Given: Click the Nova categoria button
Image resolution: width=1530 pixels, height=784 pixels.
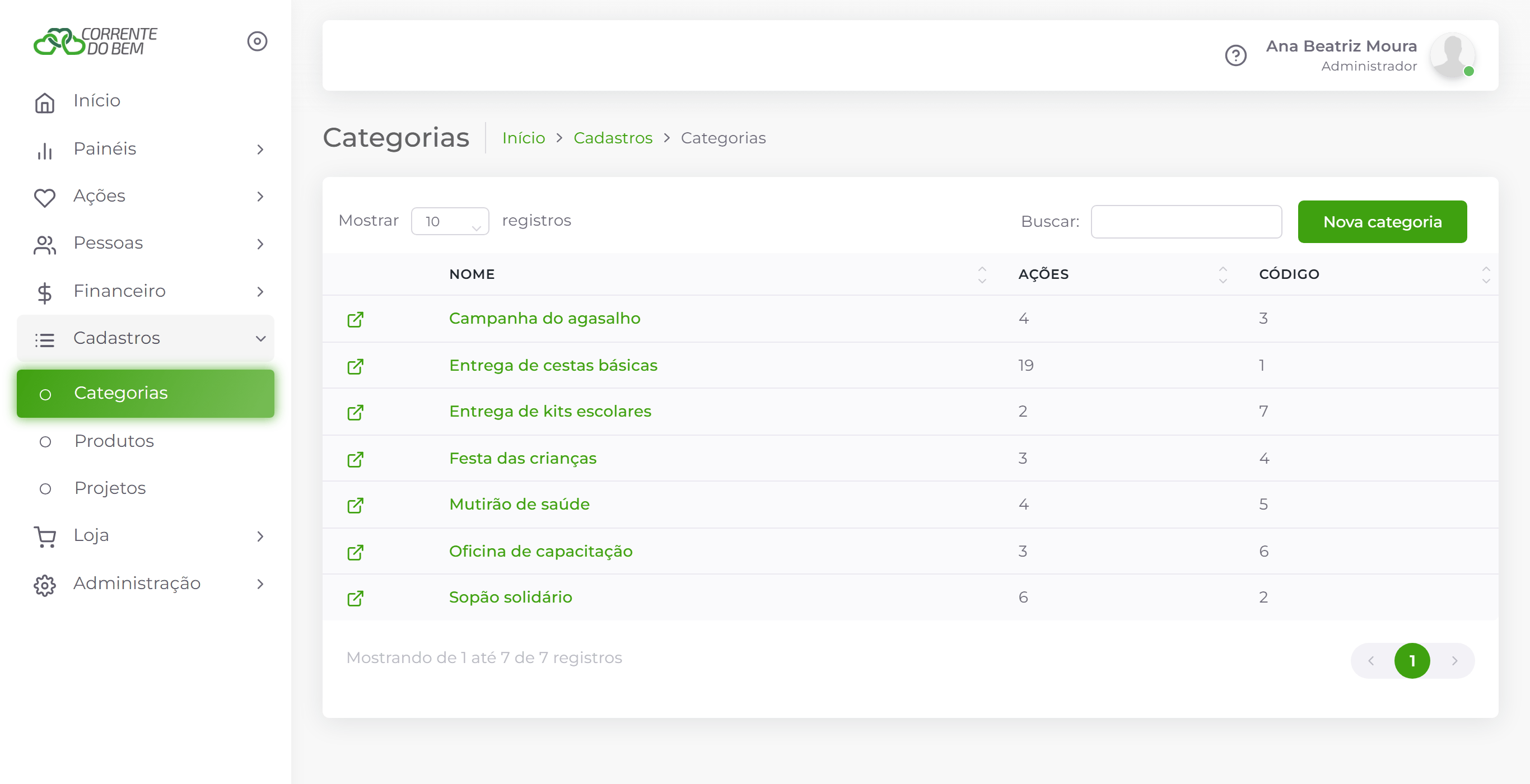Looking at the screenshot, I should point(1382,222).
